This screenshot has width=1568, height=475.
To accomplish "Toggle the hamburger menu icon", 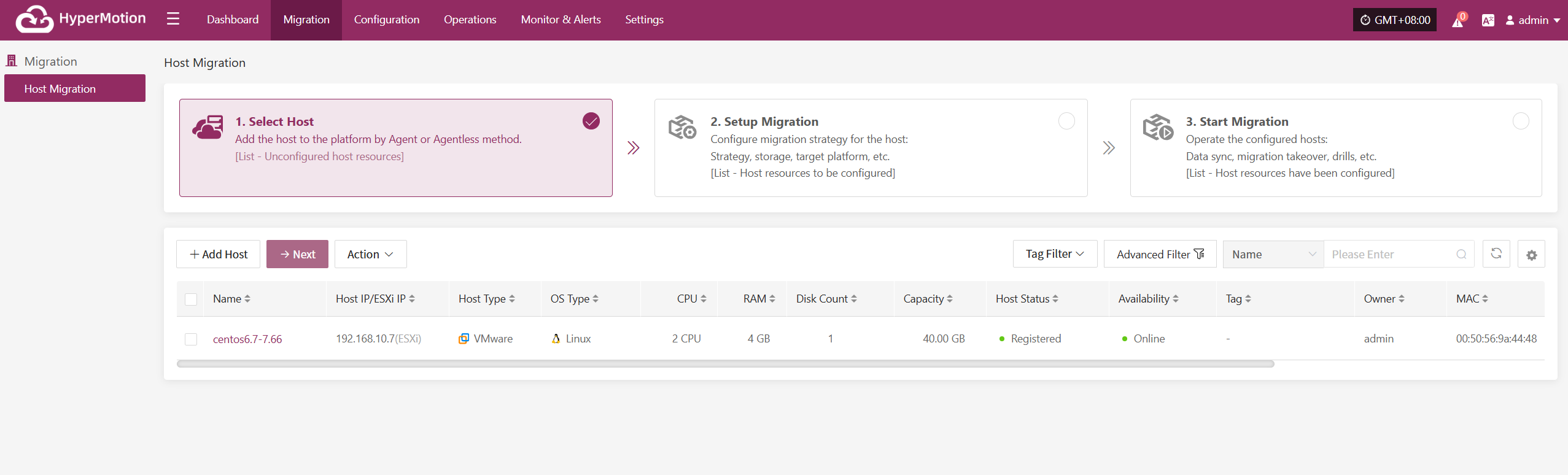I will [x=173, y=19].
